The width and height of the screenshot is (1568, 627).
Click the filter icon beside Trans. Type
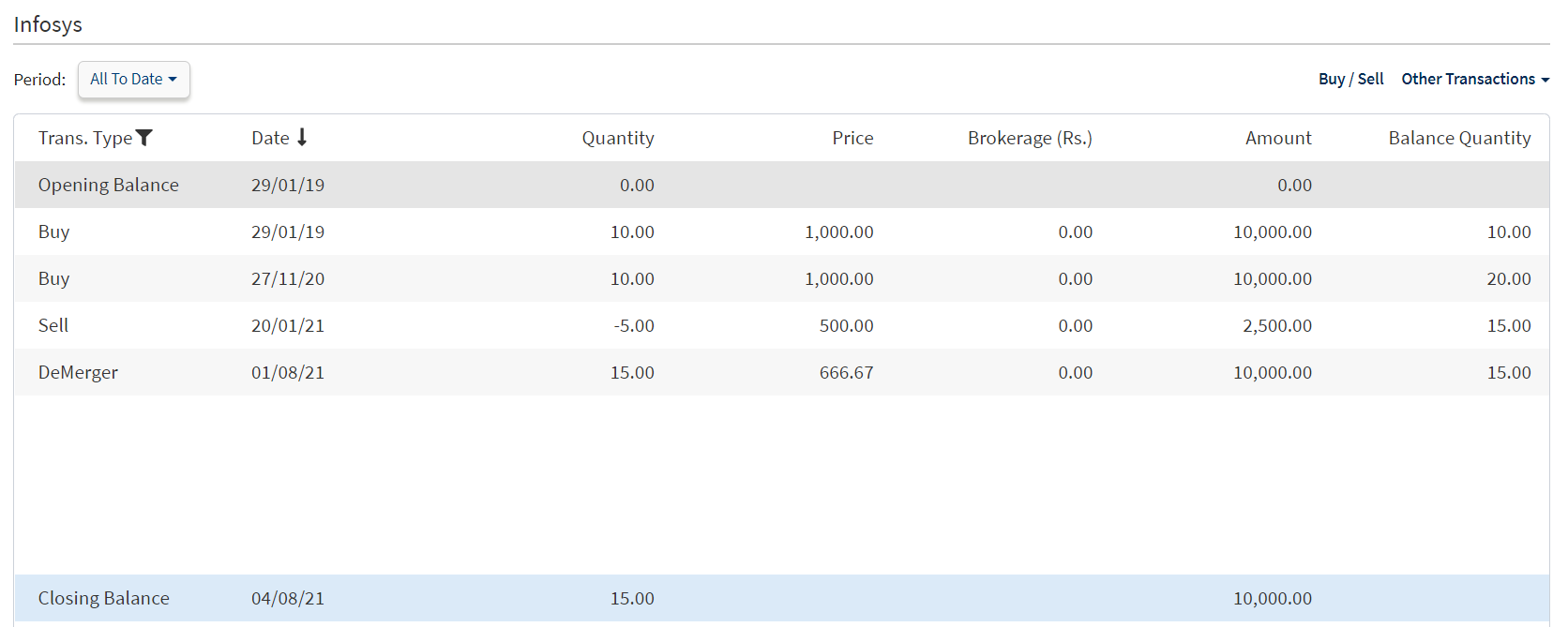143,138
